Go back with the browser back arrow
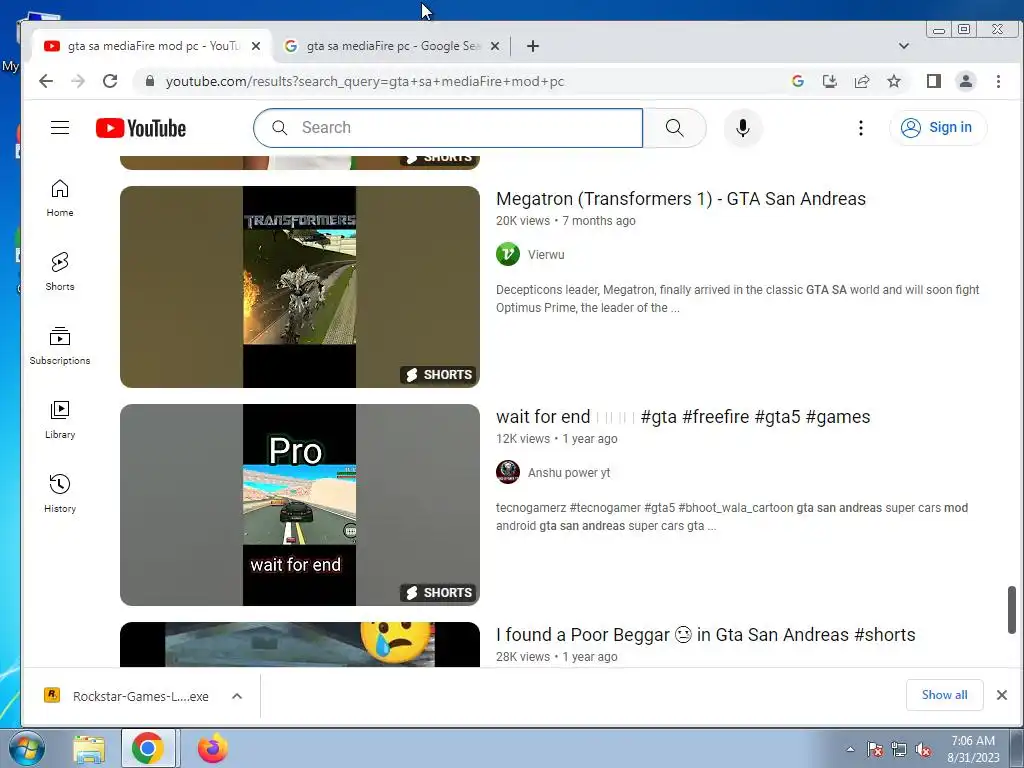The height and width of the screenshot is (768, 1024). pyautogui.click(x=46, y=81)
